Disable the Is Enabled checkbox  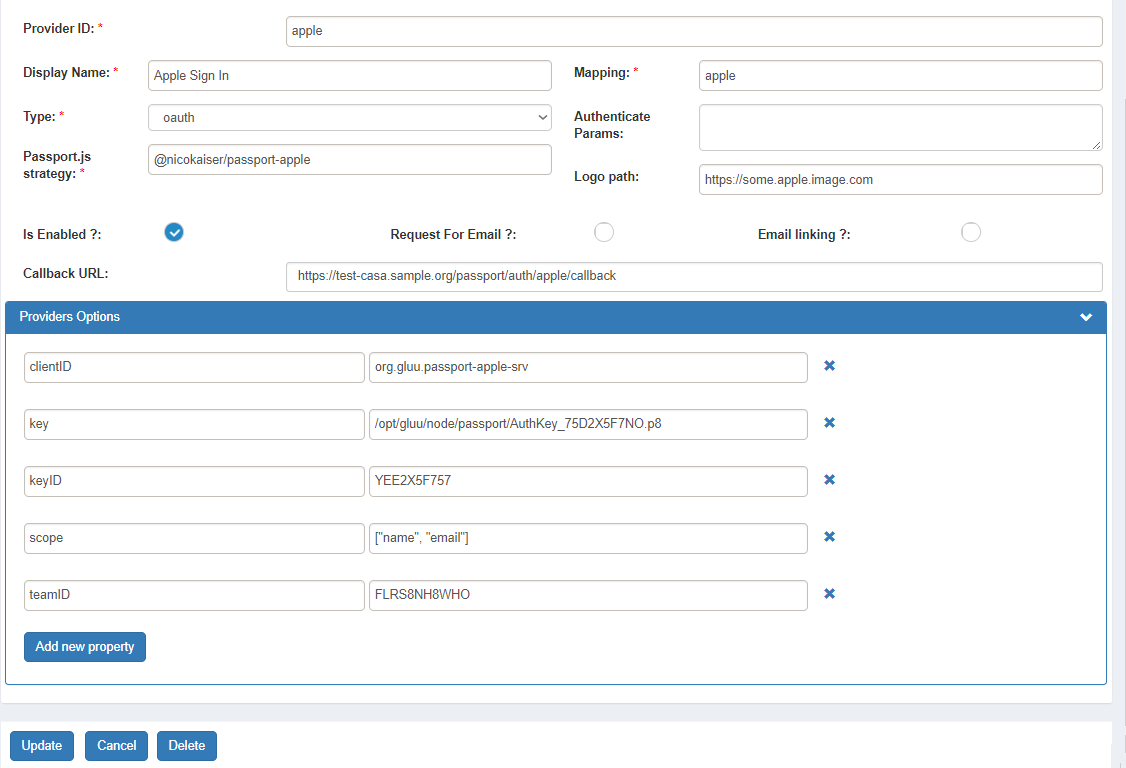pos(174,232)
